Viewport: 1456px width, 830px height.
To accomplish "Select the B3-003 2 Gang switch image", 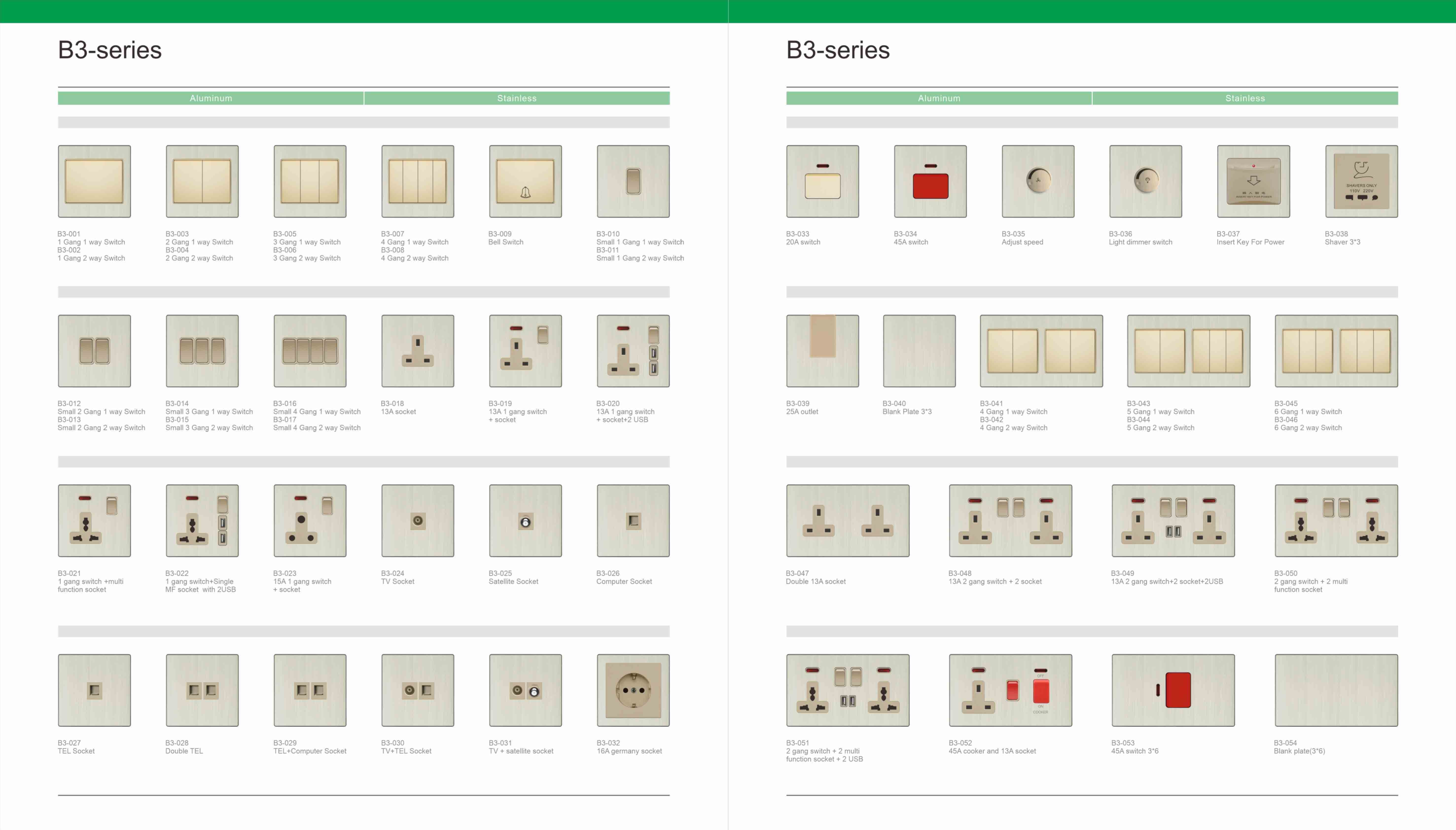I will click(202, 181).
